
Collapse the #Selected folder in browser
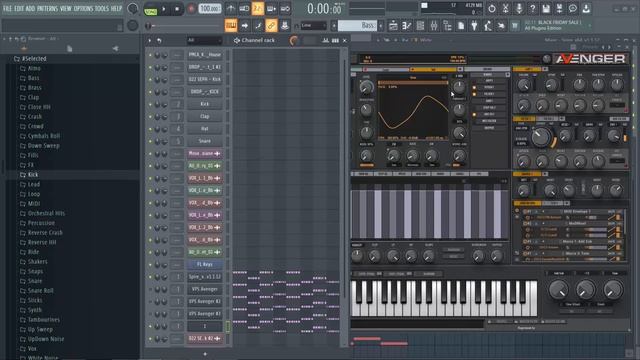tap(35, 59)
